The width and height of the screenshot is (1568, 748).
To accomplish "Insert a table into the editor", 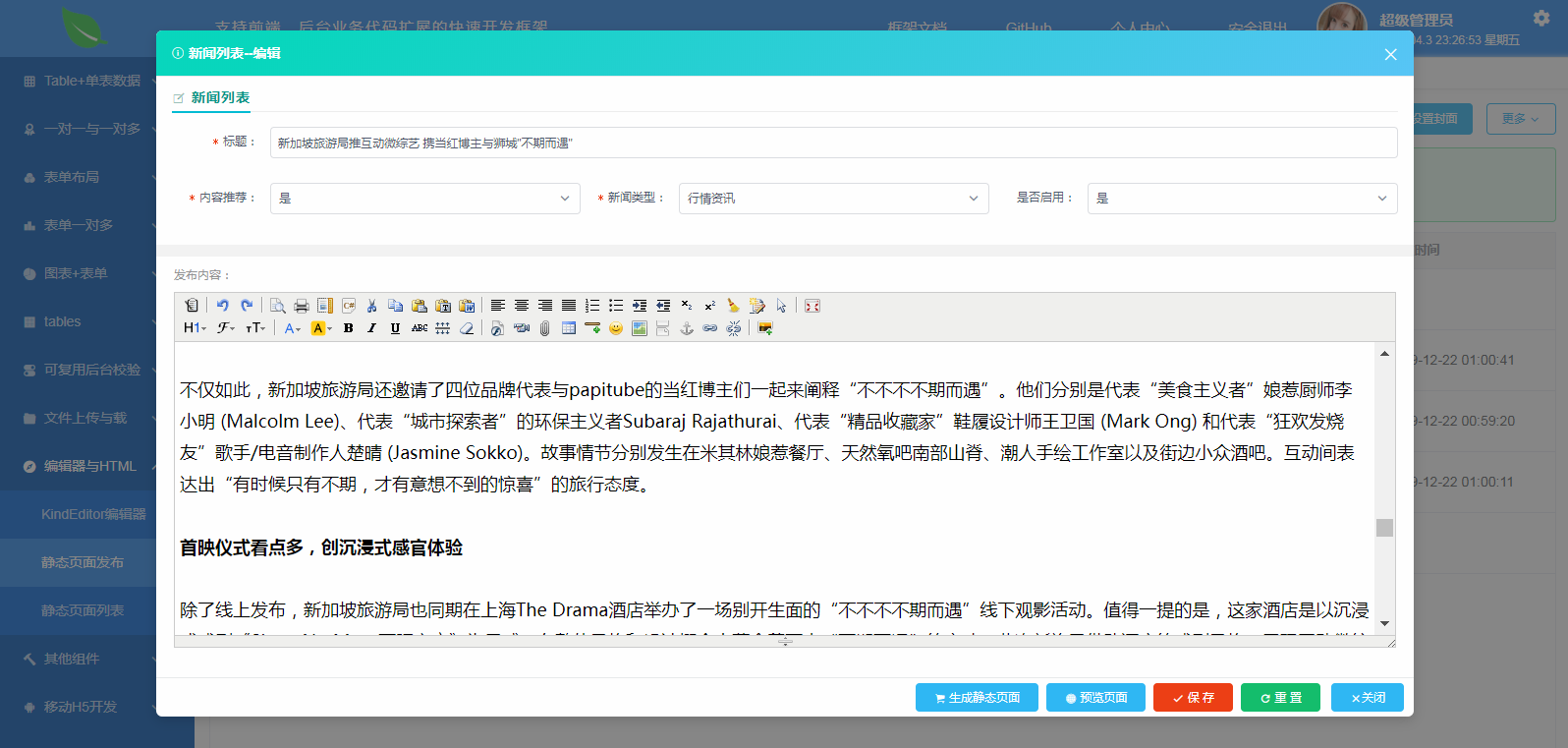I will point(569,328).
